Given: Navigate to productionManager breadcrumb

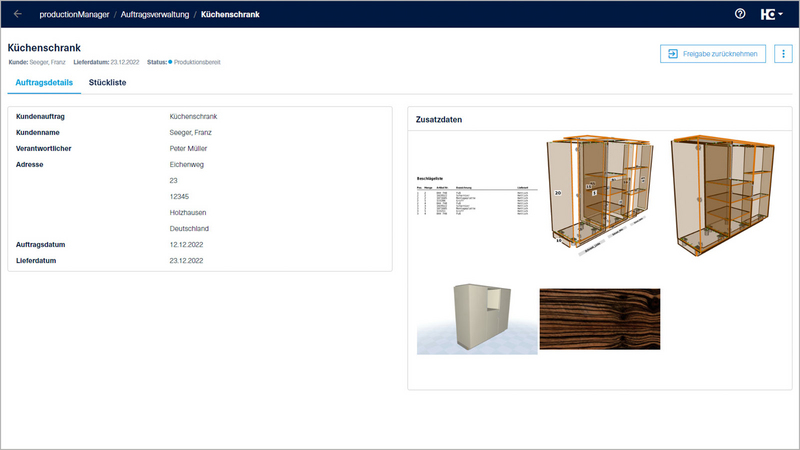Looking at the screenshot, I should point(74,14).
